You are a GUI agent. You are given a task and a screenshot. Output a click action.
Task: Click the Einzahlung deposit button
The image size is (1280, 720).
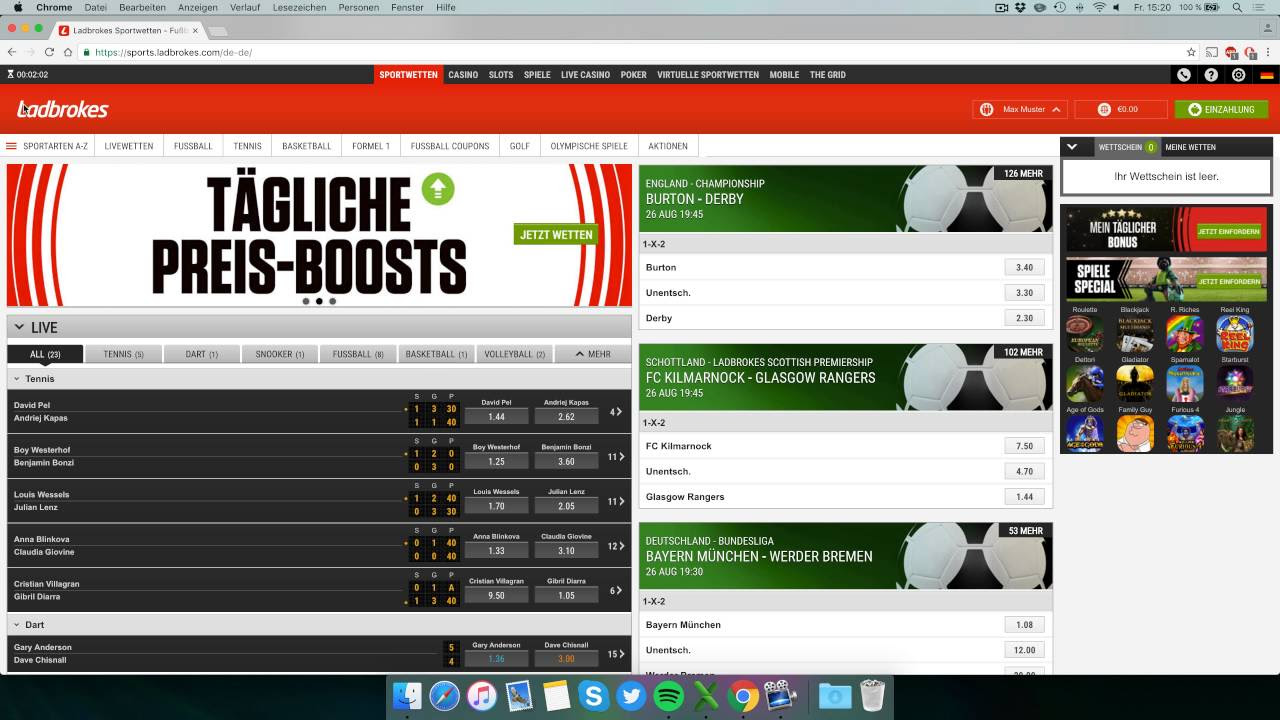coord(1221,109)
